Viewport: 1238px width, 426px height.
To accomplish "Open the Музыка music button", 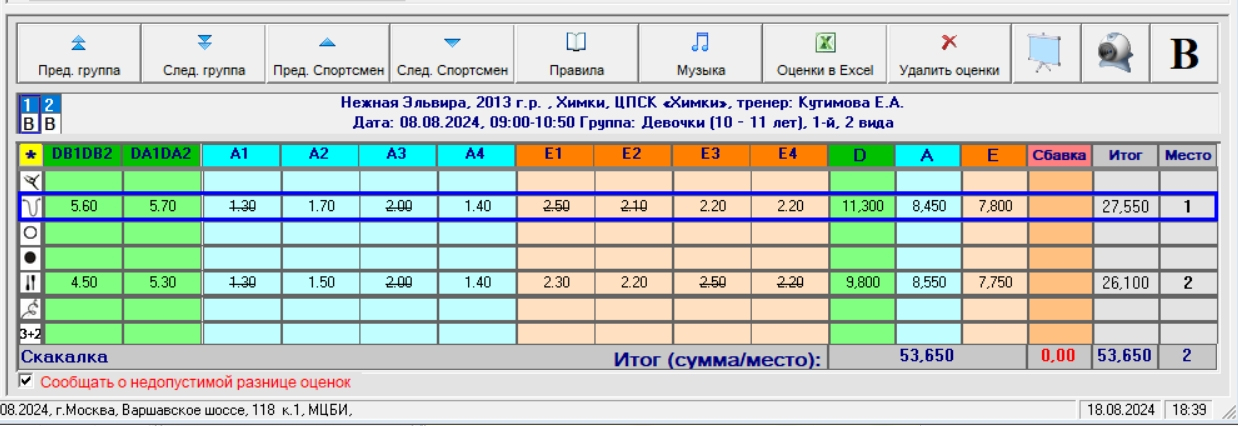I will click(700, 54).
